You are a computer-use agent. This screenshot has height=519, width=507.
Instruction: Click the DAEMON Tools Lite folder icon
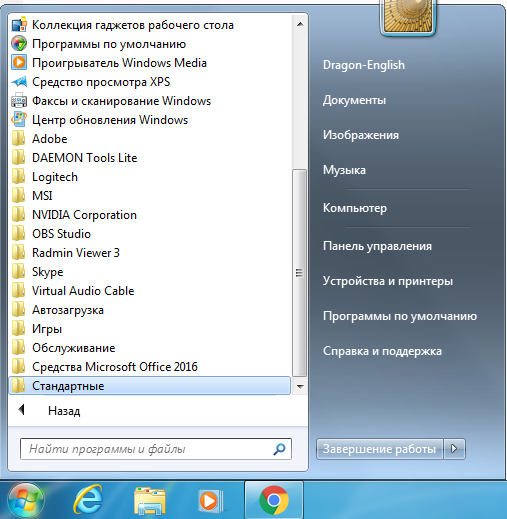(18, 158)
